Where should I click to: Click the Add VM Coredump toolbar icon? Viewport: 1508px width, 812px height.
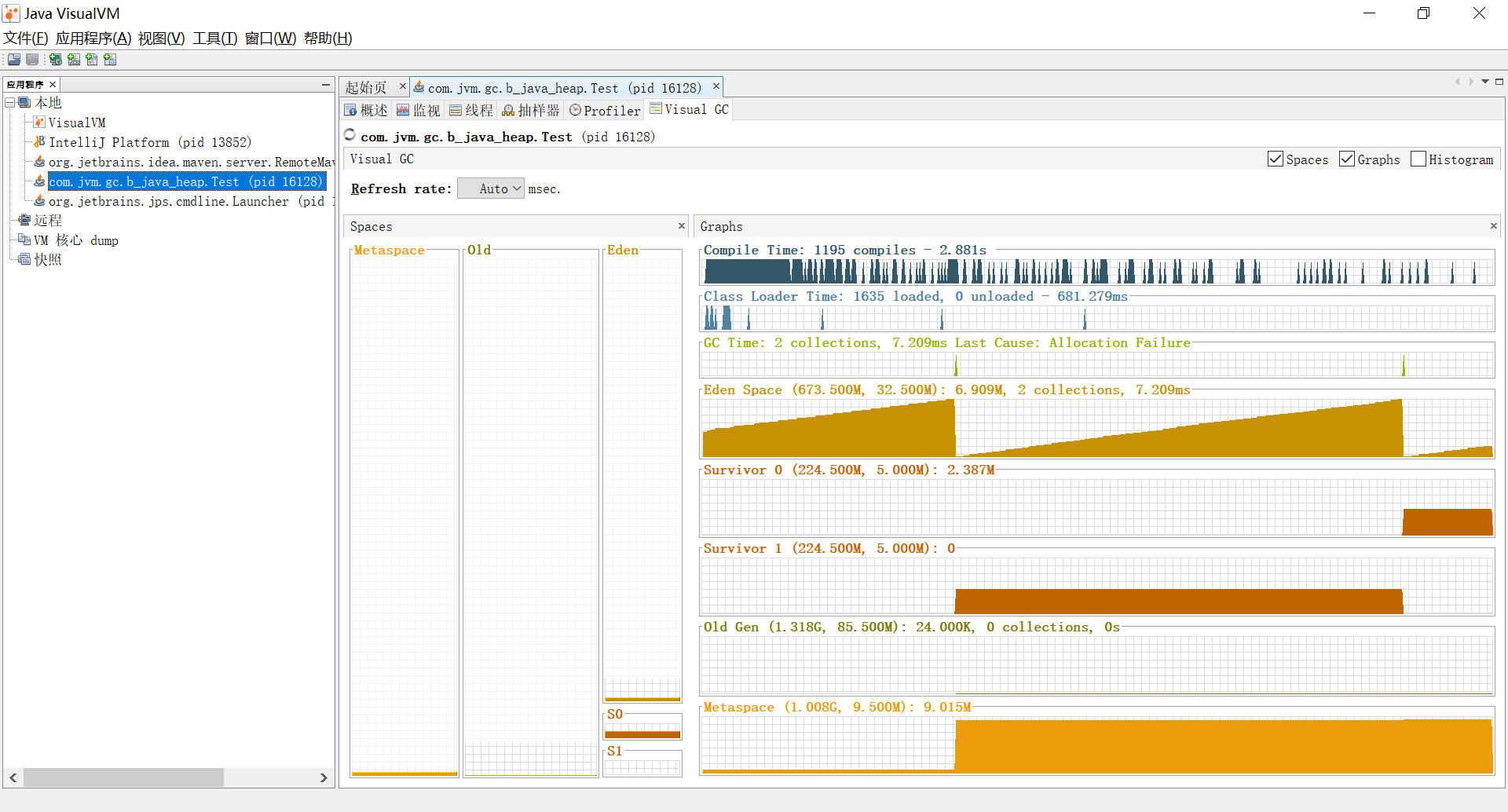(92, 60)
